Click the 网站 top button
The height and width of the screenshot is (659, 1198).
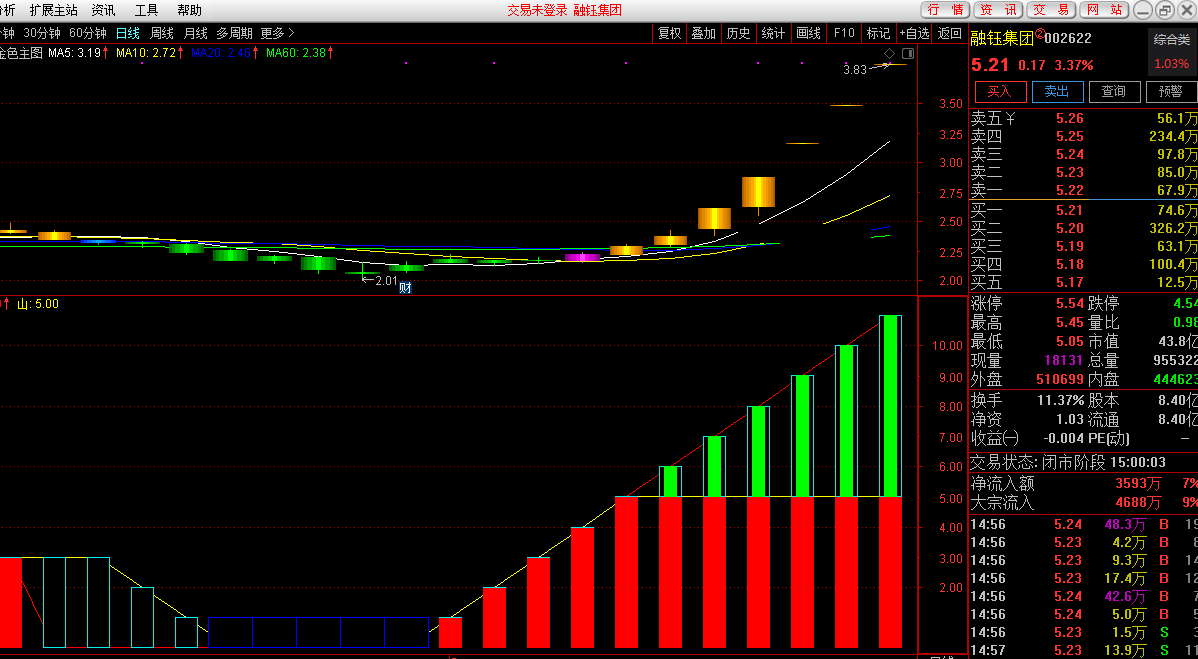(x=1103, y=10)
